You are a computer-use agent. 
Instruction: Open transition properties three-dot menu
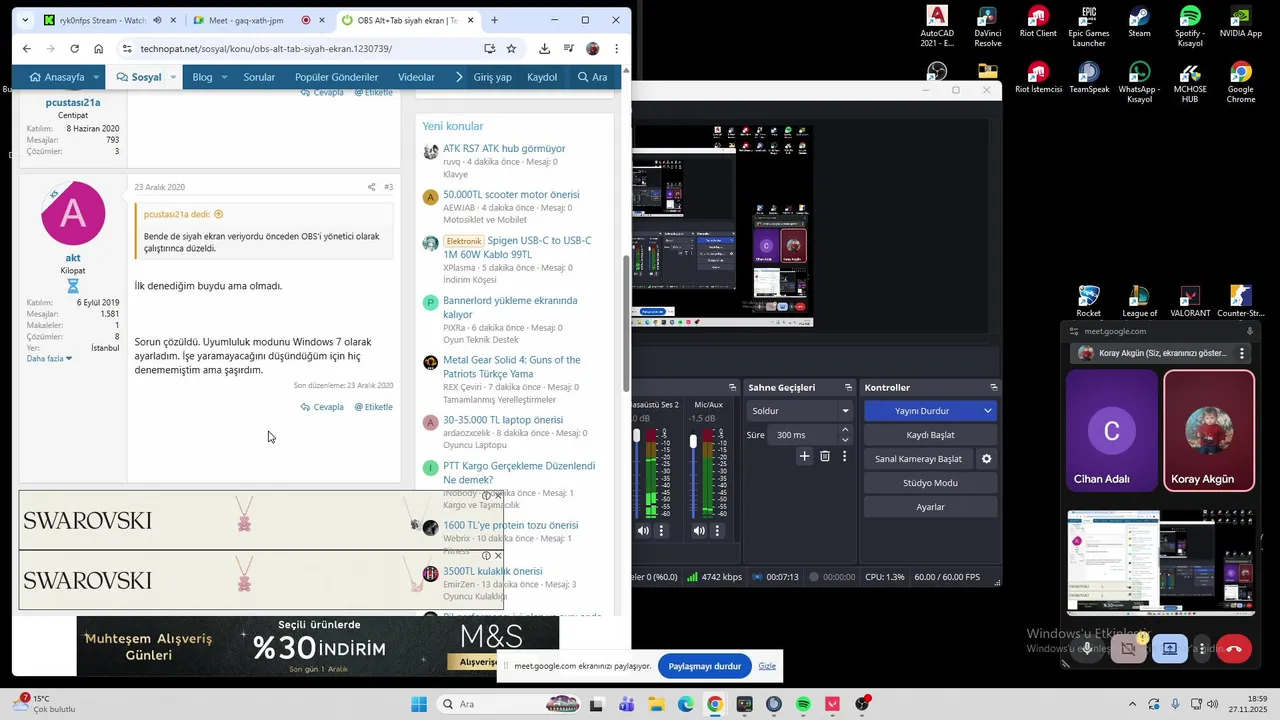coord(844,456)
